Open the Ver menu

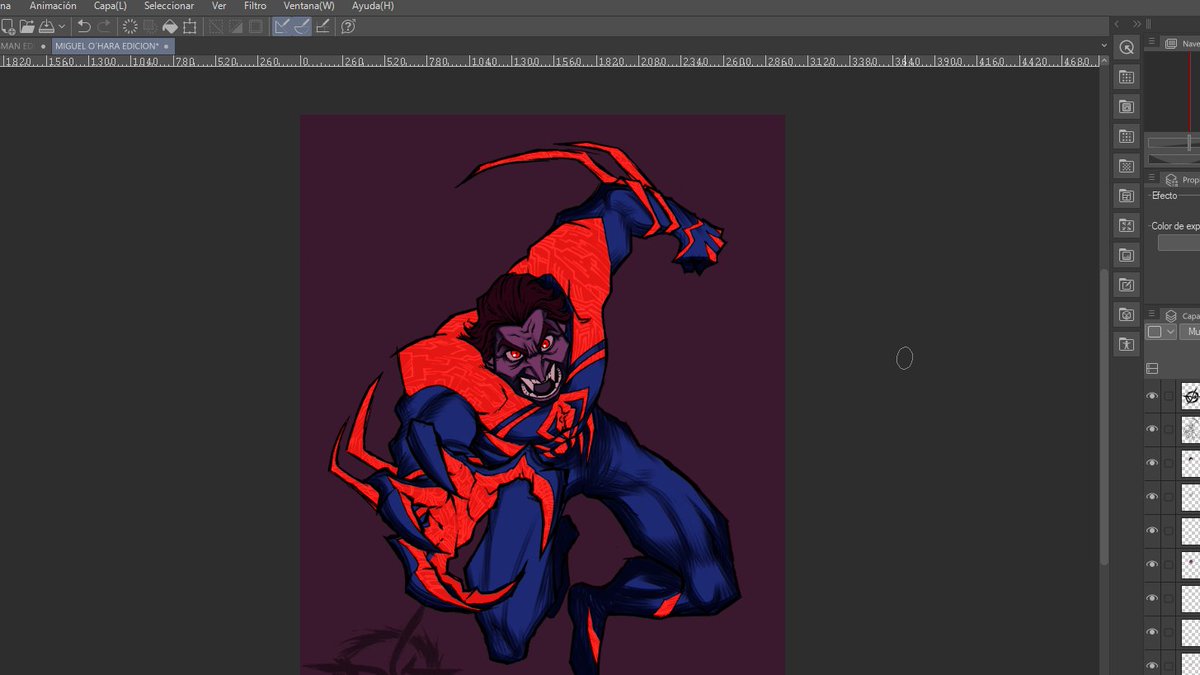(219, 6)
